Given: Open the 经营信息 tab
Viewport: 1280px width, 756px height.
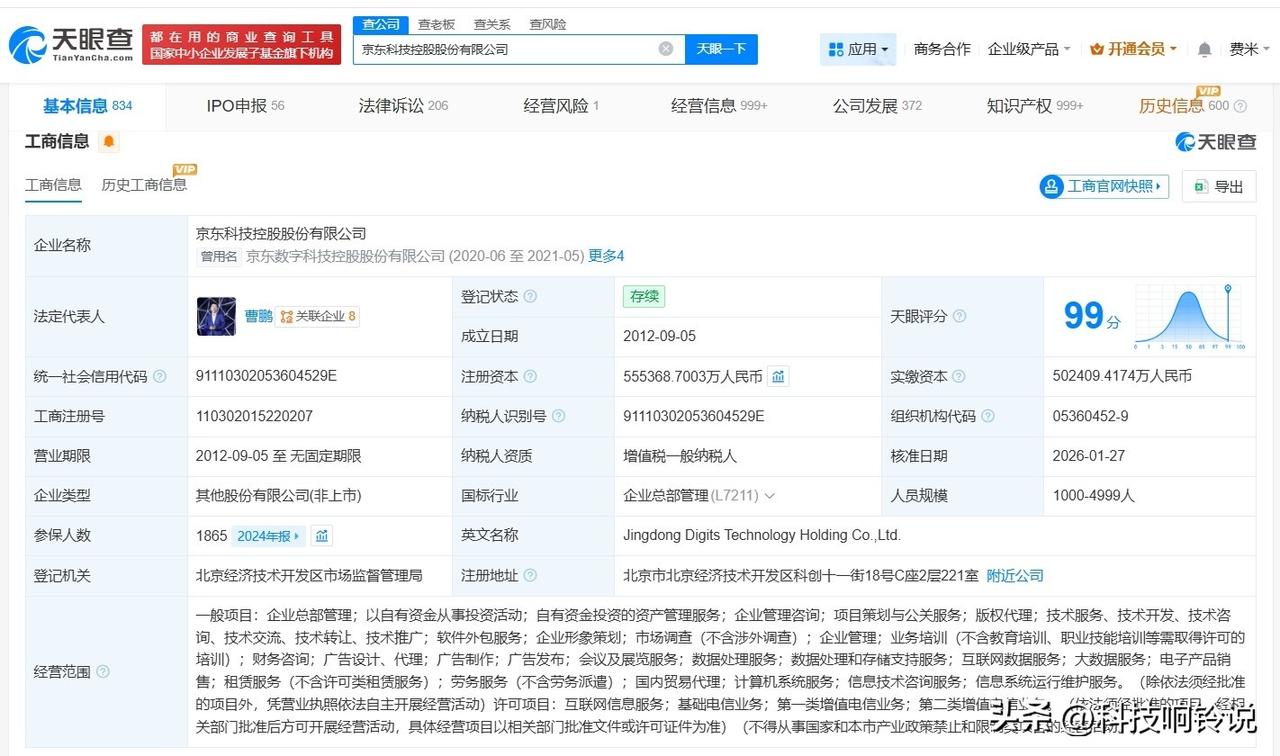Looking at the screenshot, I should [719, 106].
